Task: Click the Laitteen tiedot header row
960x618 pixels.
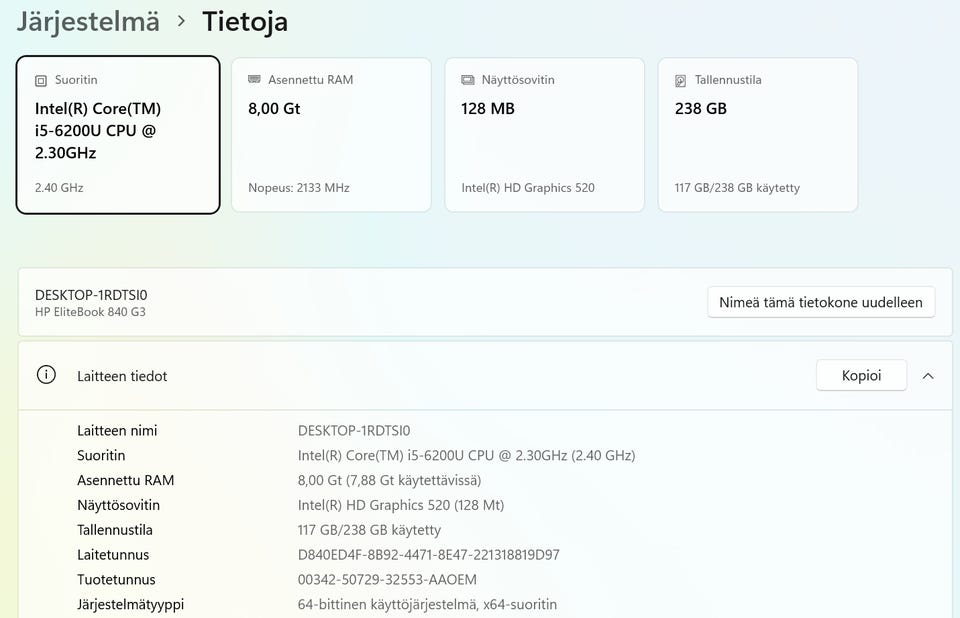Action: (485, 375)
